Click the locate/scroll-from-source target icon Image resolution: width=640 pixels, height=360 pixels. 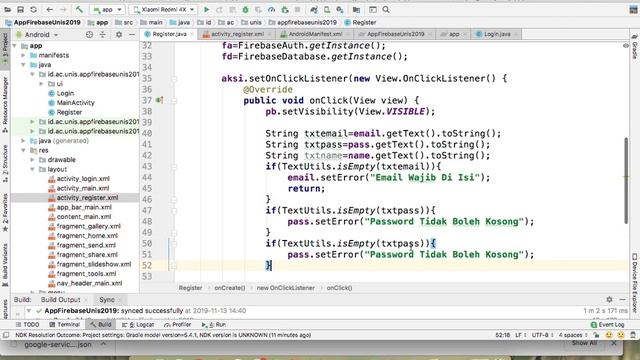pos(89,35)
